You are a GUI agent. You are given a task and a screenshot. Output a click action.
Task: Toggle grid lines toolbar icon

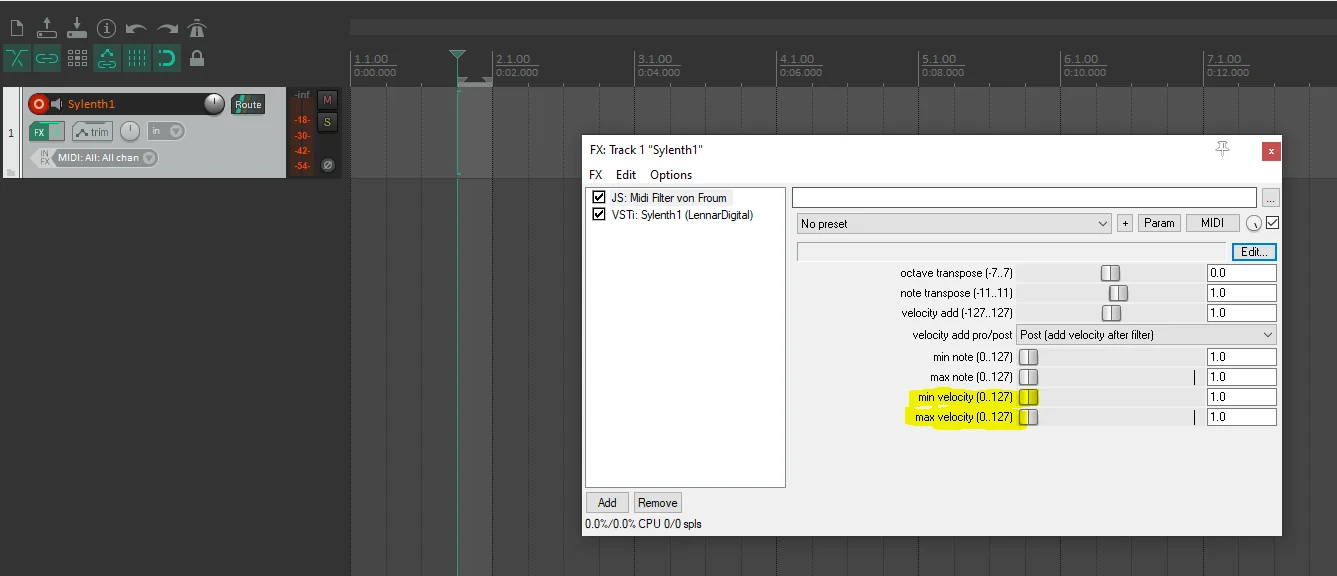[137, 58]
